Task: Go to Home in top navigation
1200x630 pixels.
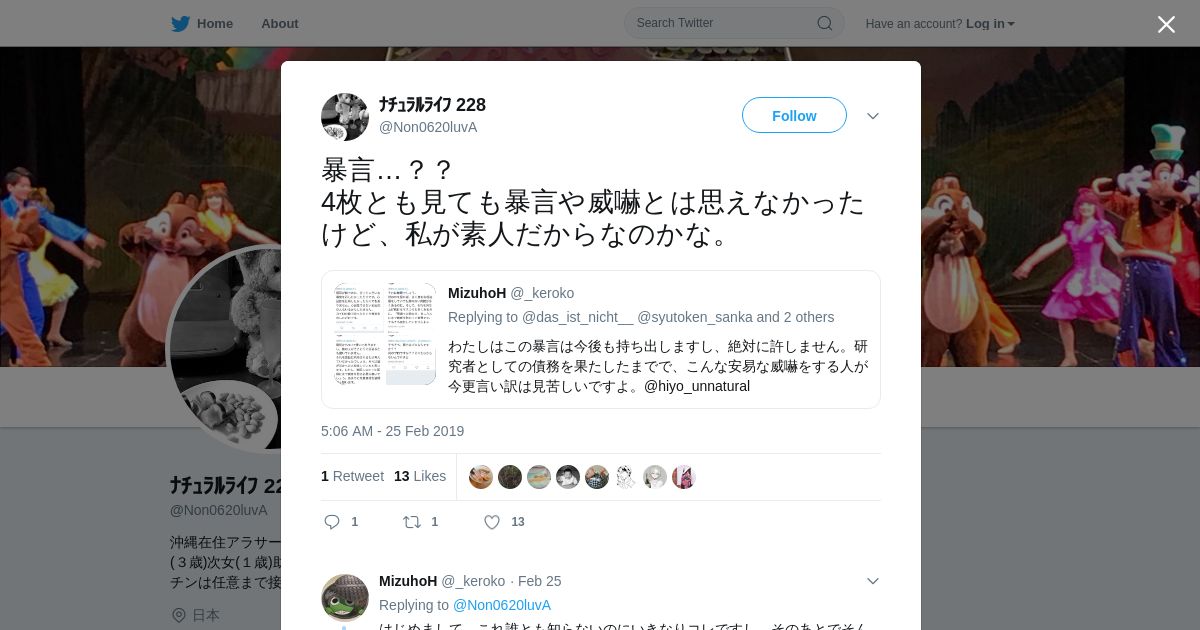Action: click(214, 23)
